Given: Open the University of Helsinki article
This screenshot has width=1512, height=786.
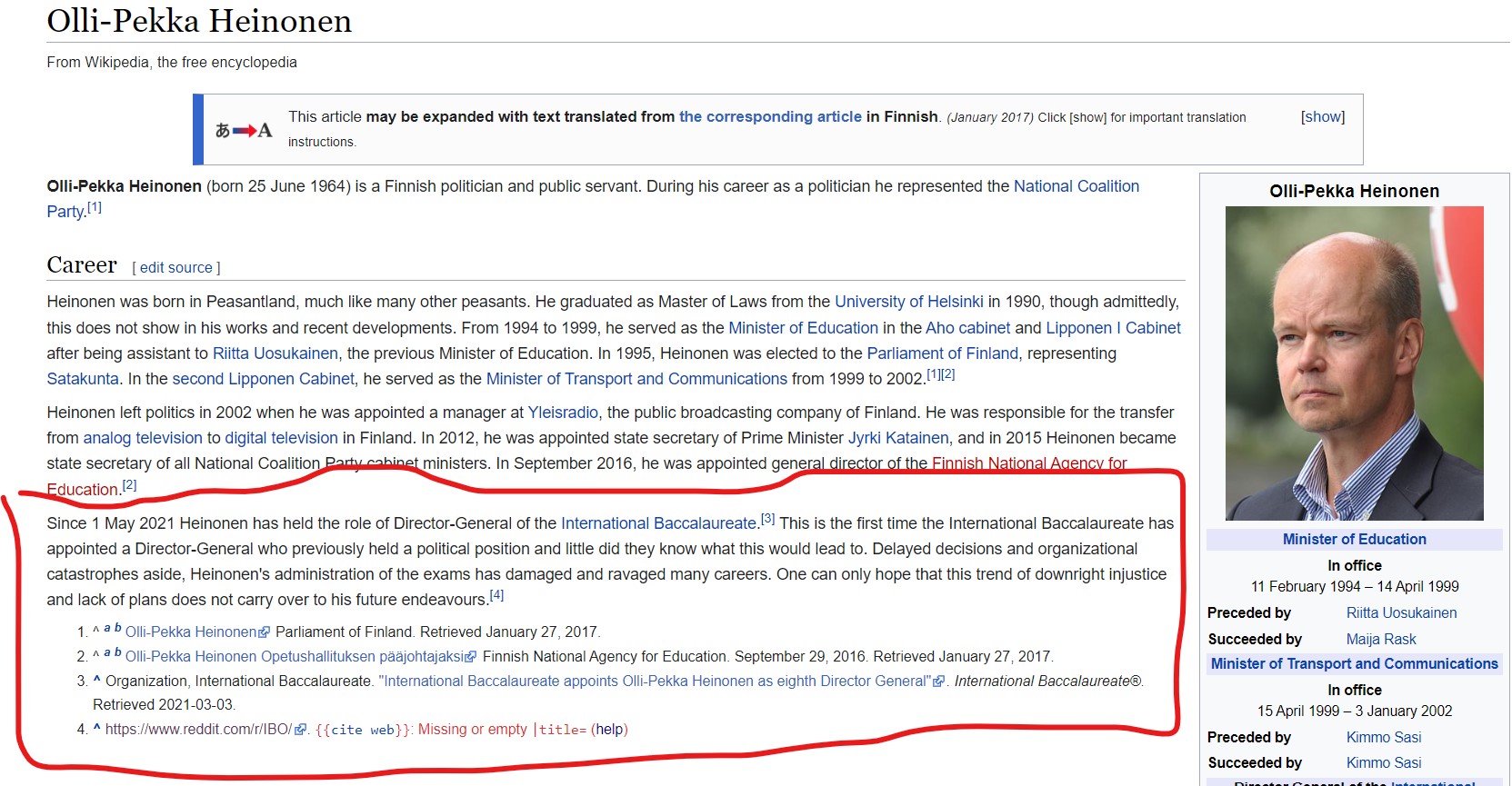Looking at the screenshot, I should (x=909, y=302).
